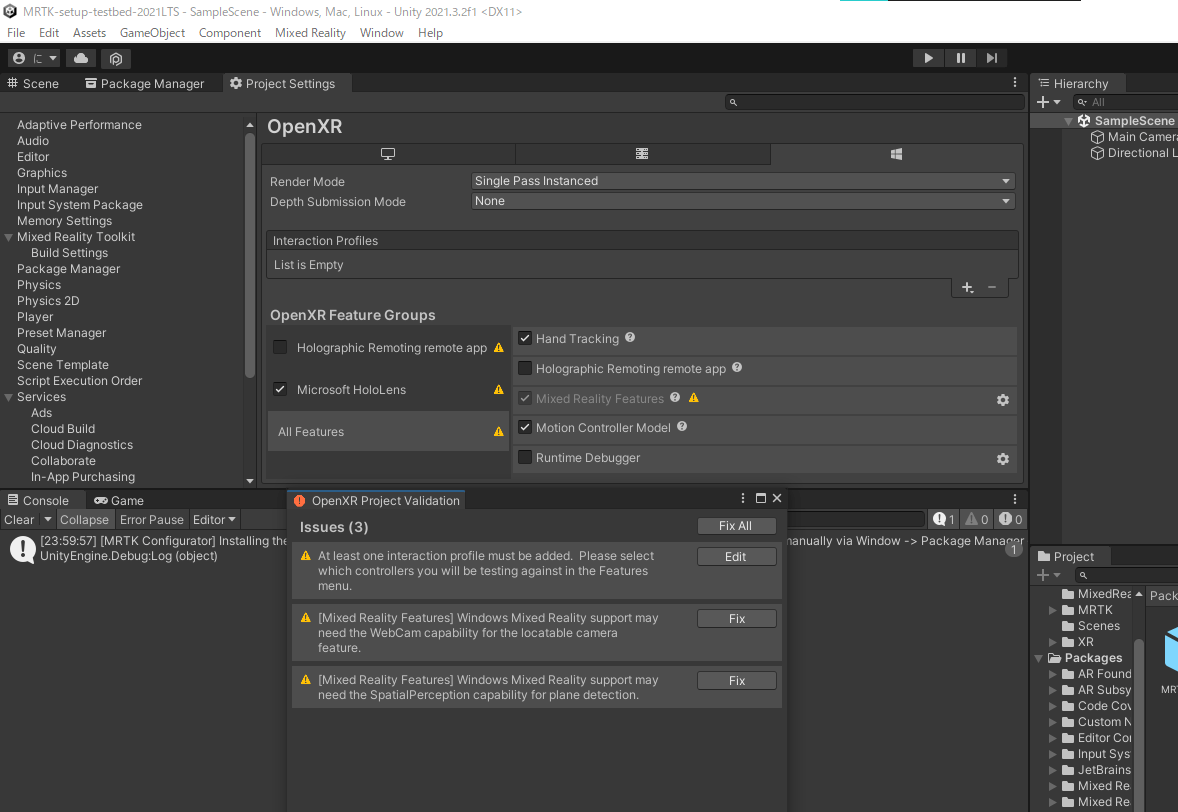This screenshot has width=1178, height=812.
Task: Click the Clear console button
Action: 19,520
